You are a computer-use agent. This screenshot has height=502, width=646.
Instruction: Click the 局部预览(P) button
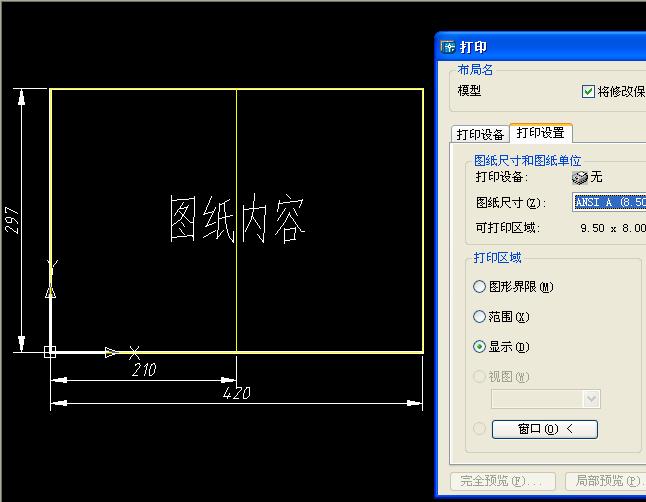coord(606,481)
